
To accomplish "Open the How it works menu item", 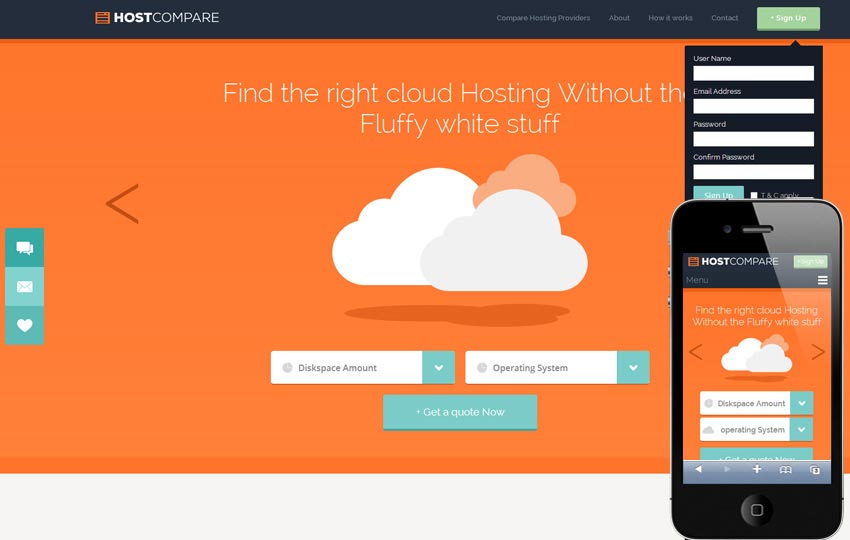I will click(x=670, y=18).
